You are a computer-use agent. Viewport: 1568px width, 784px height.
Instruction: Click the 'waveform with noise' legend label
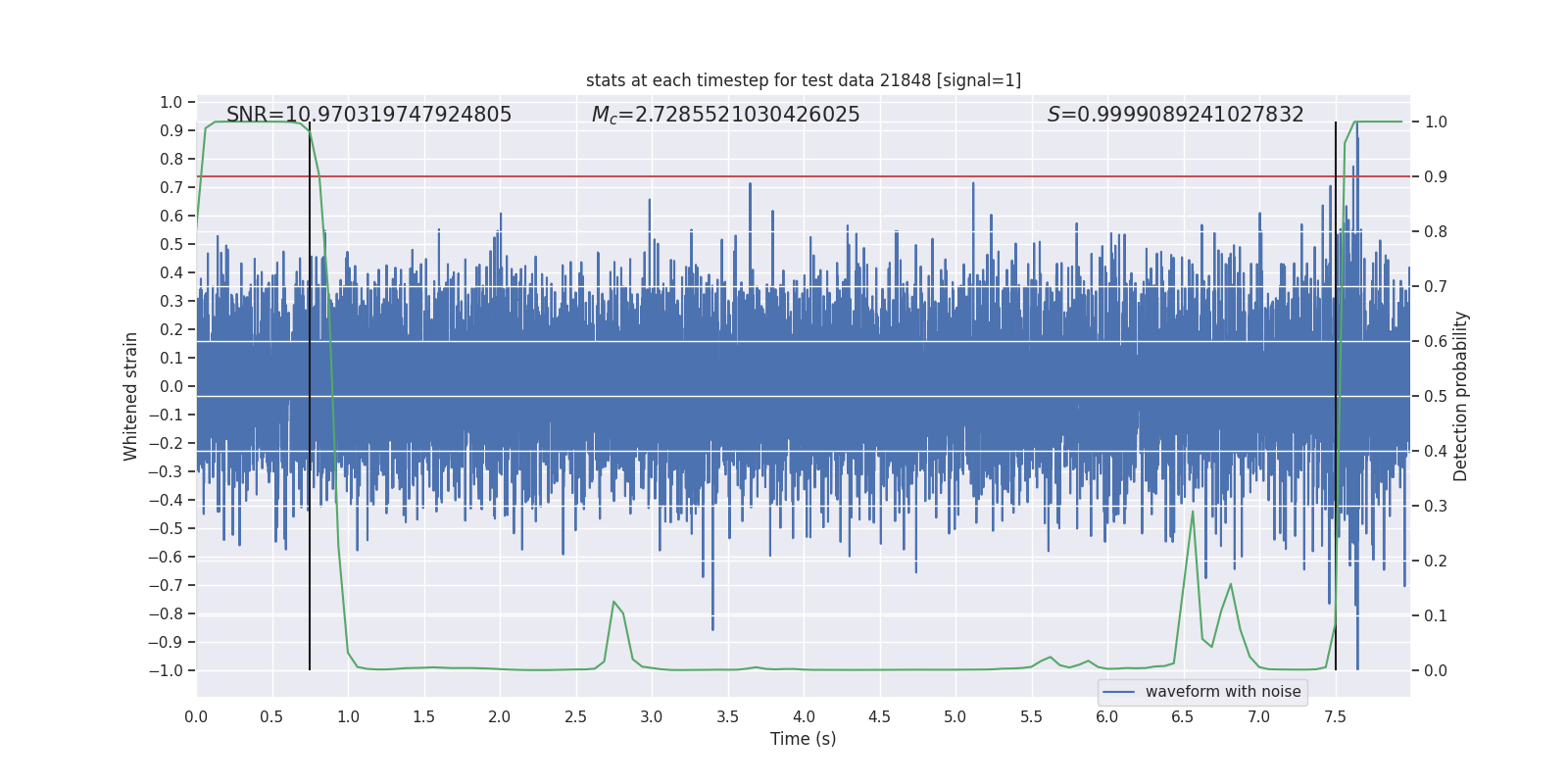coord(1222,692)
